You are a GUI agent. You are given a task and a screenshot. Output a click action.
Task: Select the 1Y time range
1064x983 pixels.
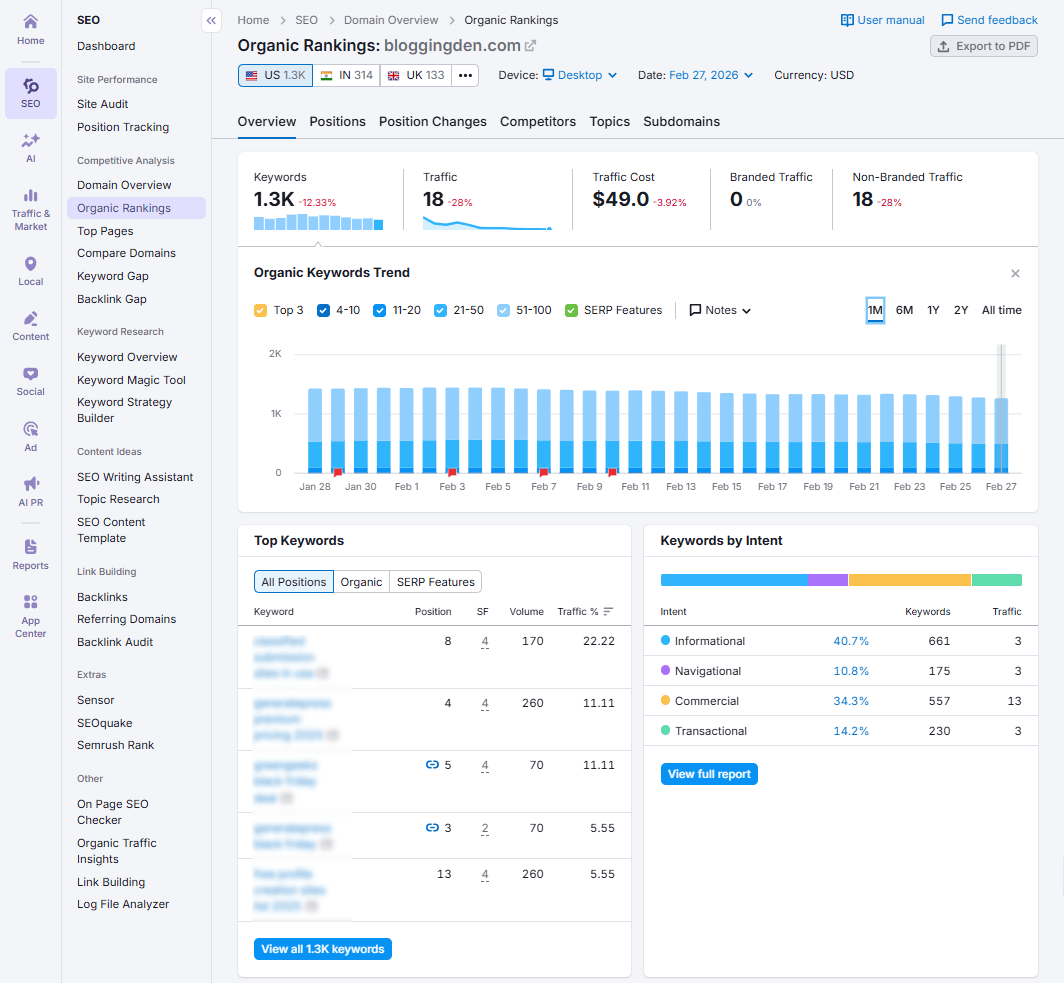click(934, 310)
